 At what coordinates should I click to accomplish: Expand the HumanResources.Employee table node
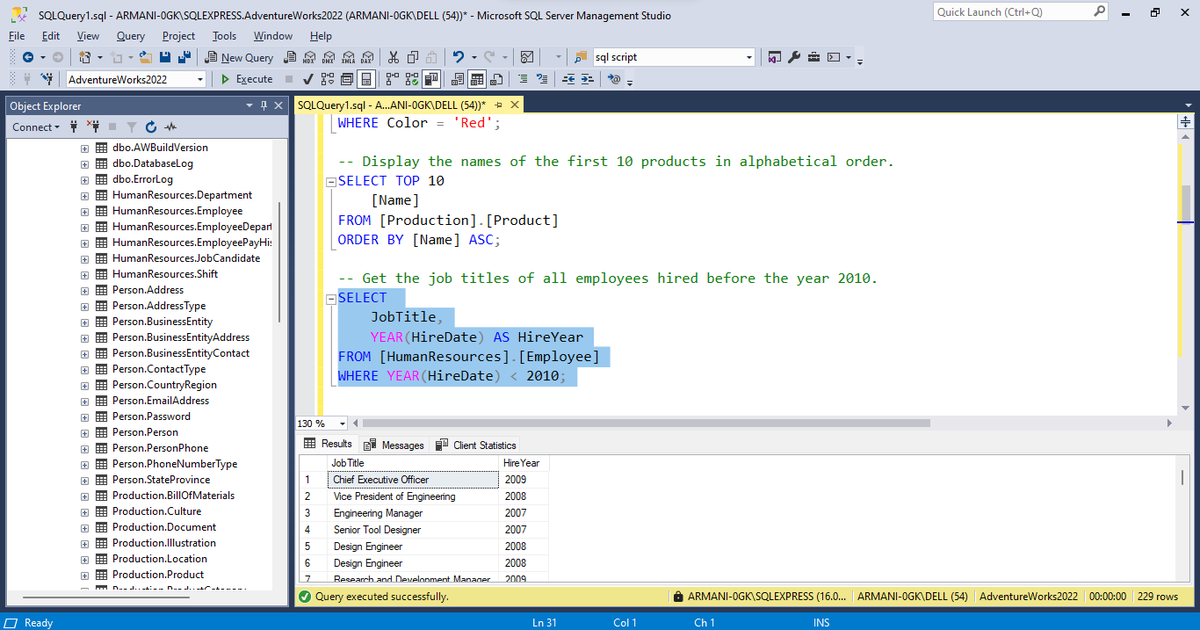pos(86,211)
